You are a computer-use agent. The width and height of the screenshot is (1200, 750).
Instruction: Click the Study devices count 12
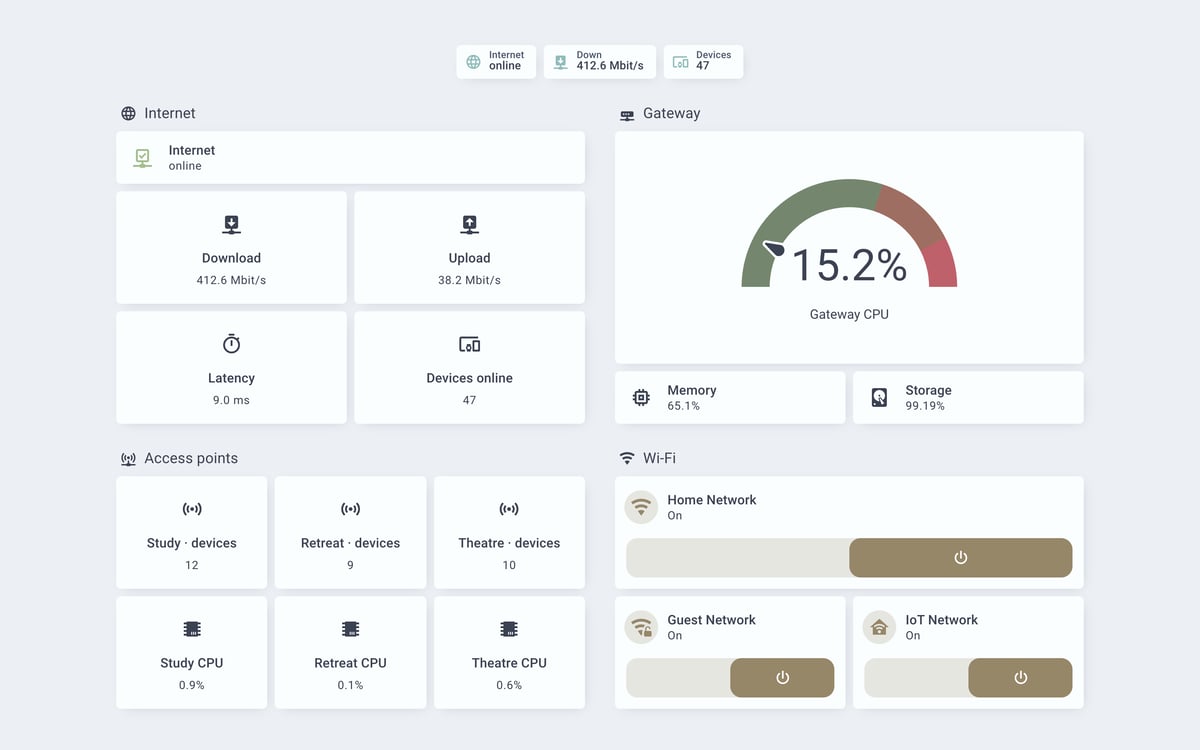point(192,566)
